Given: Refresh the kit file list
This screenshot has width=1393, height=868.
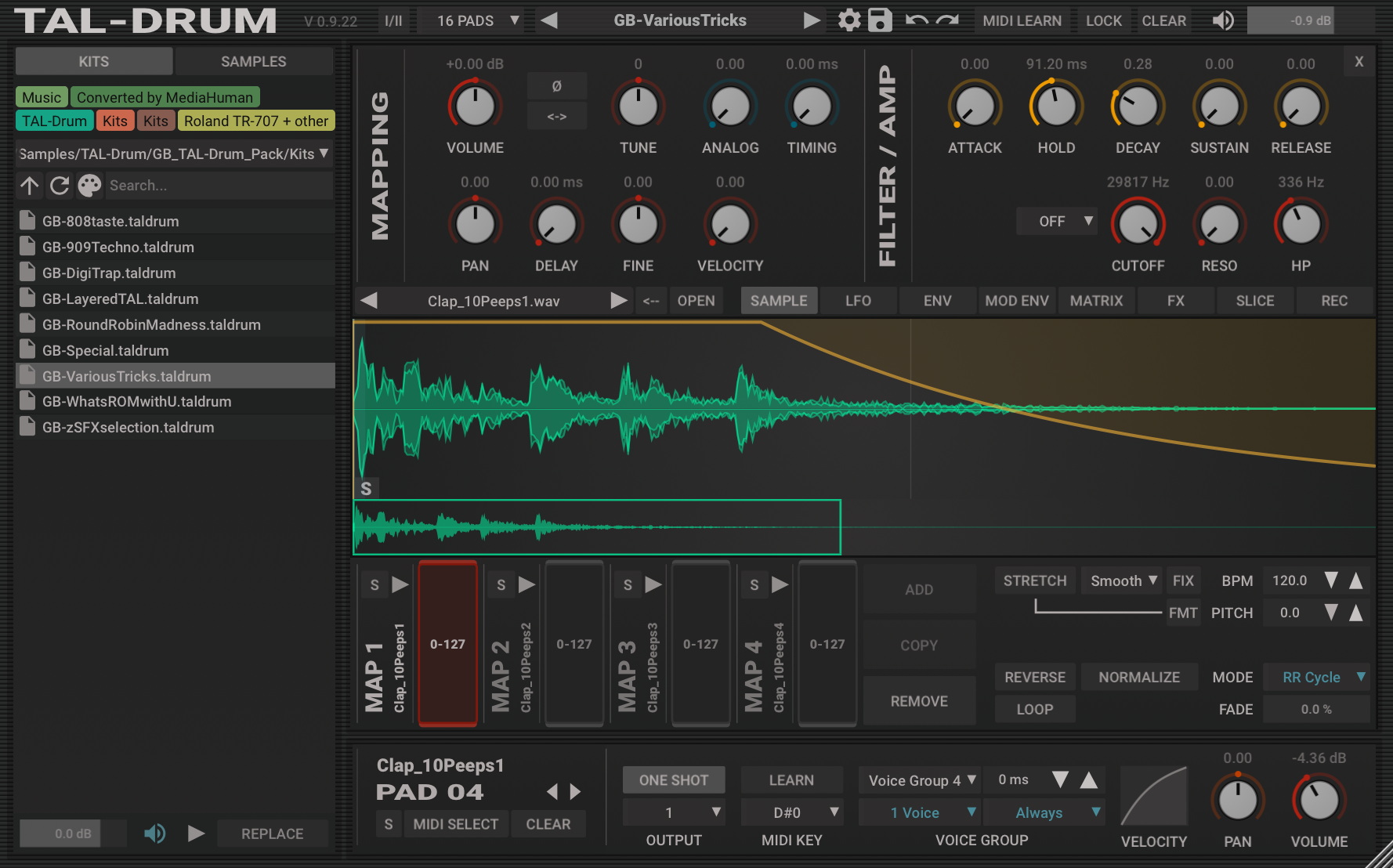Looking at the screenshot, I should coord(60,186).
